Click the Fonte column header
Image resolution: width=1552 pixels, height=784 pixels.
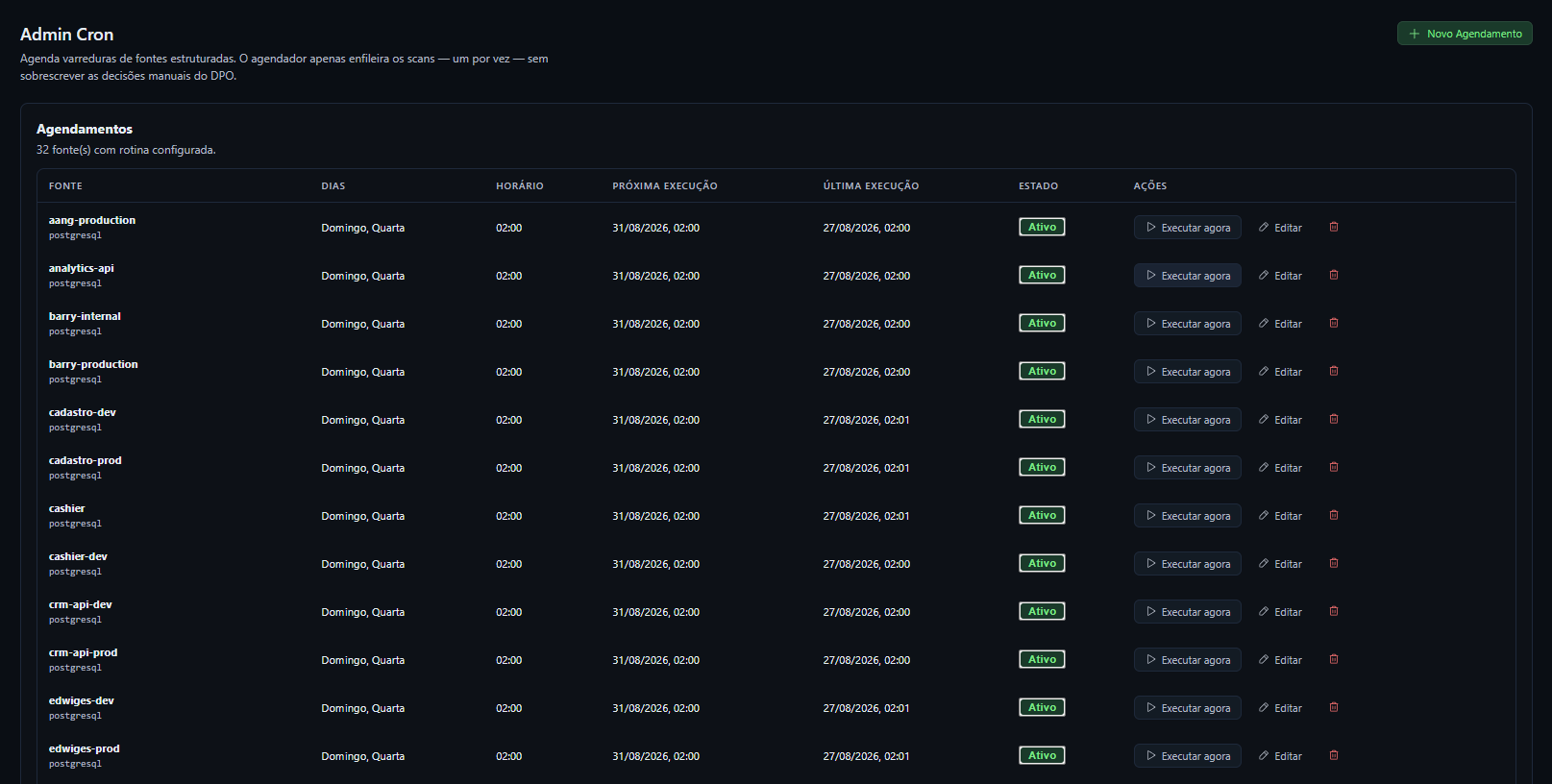pyautogui.click(x=65, y=186)
